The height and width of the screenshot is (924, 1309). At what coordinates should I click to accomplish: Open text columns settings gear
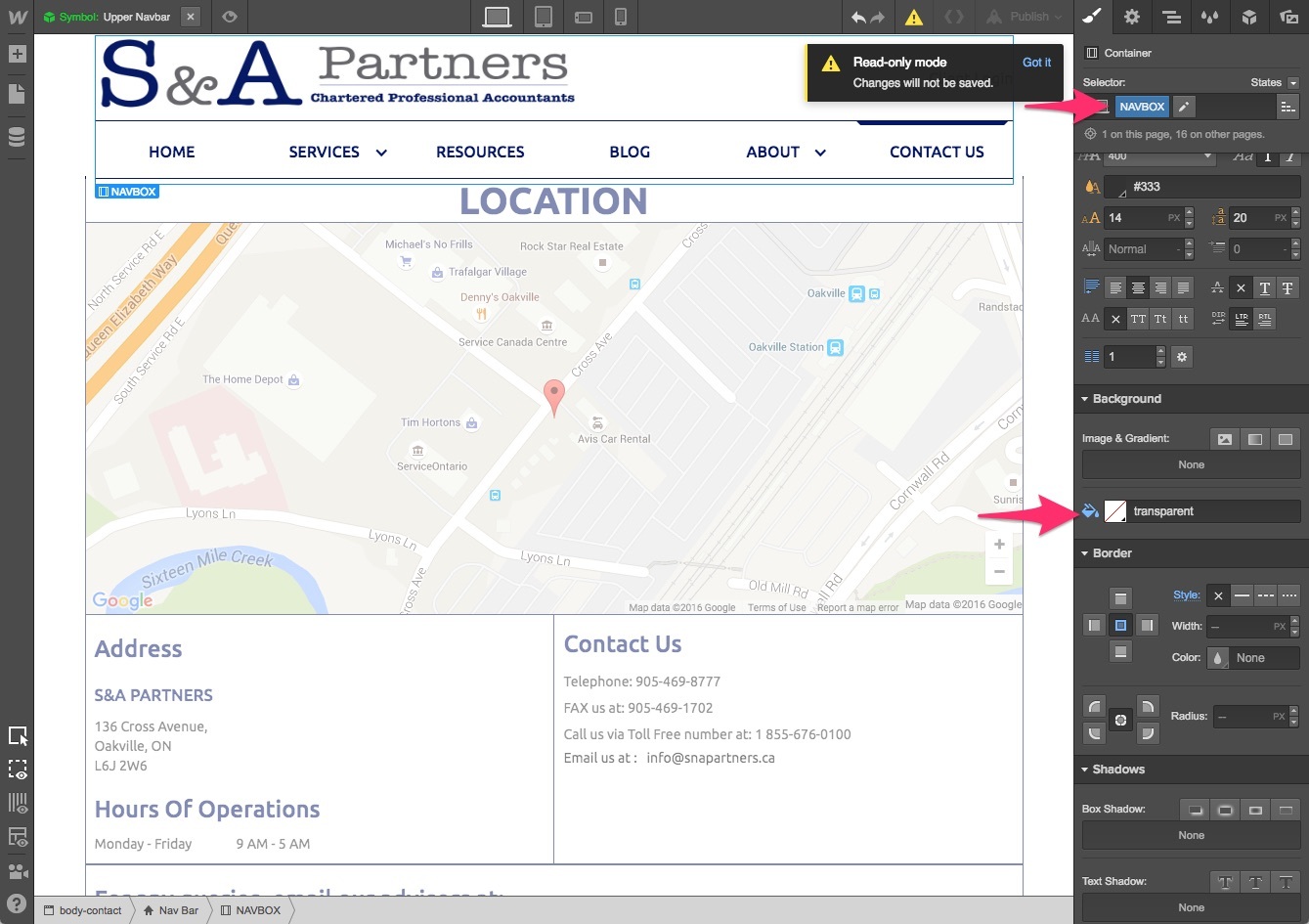coord(1182,357)
